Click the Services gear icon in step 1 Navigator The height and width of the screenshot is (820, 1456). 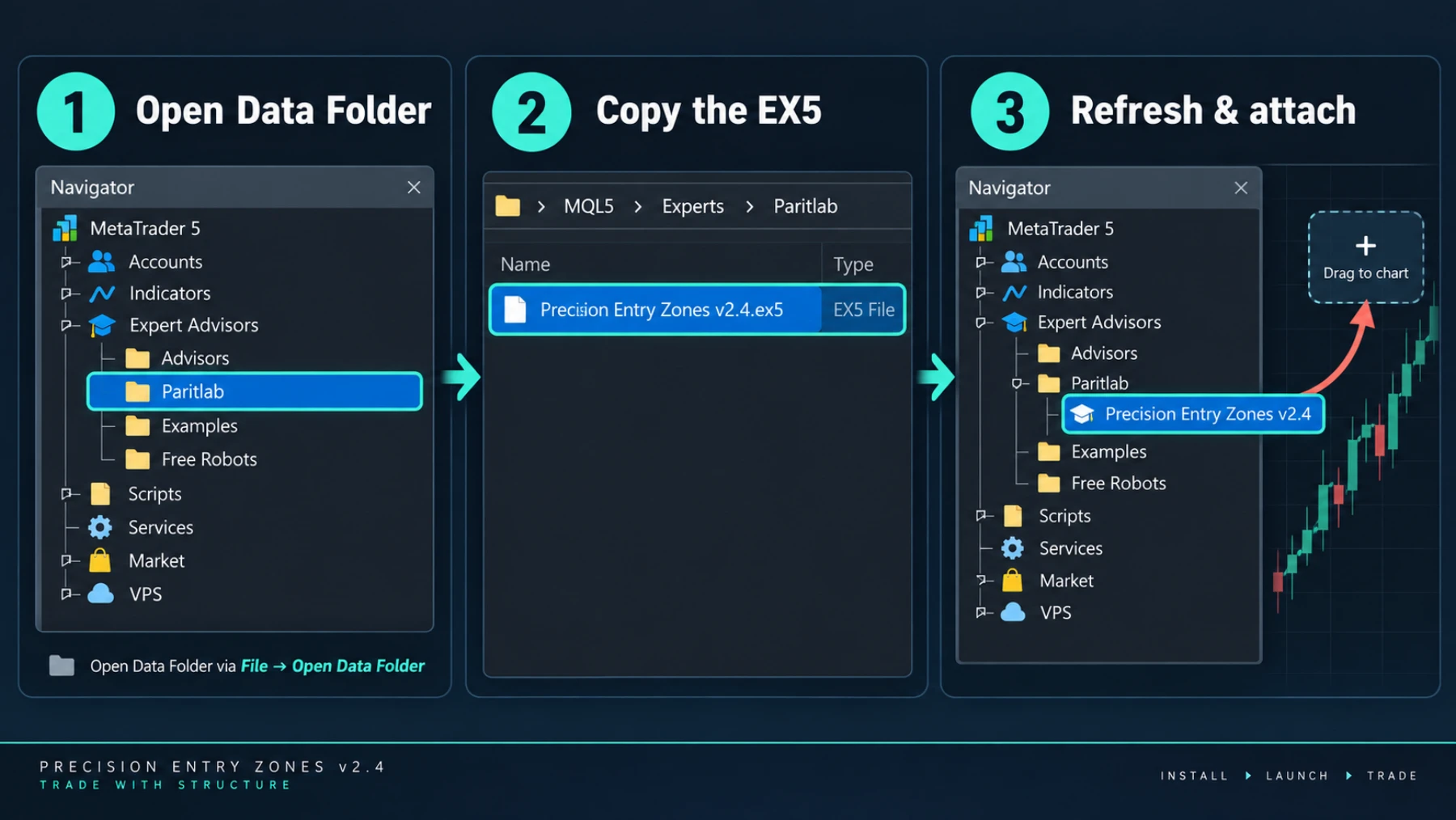(x=100, y=527)
